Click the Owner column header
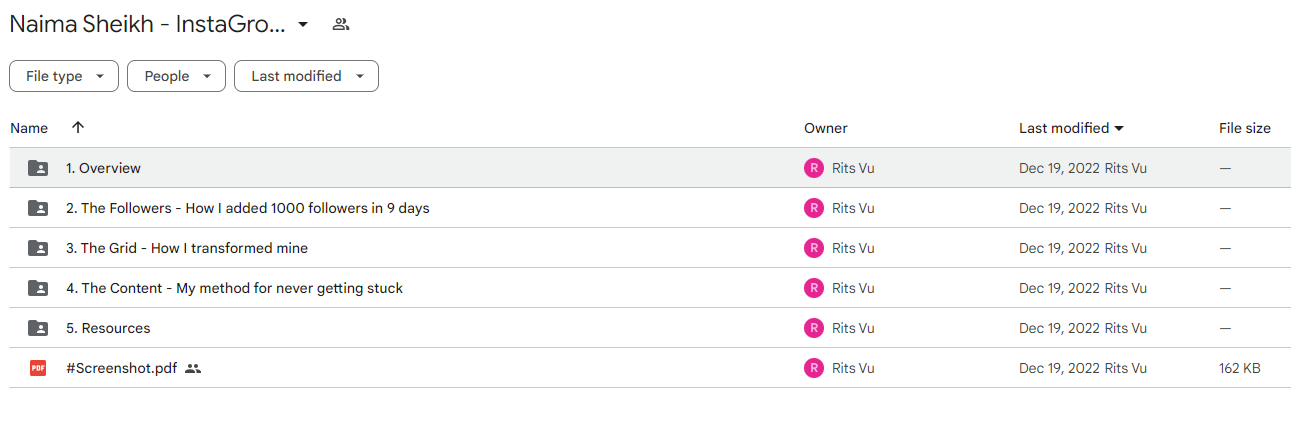Screen dimensions: 1291x422 826,128
